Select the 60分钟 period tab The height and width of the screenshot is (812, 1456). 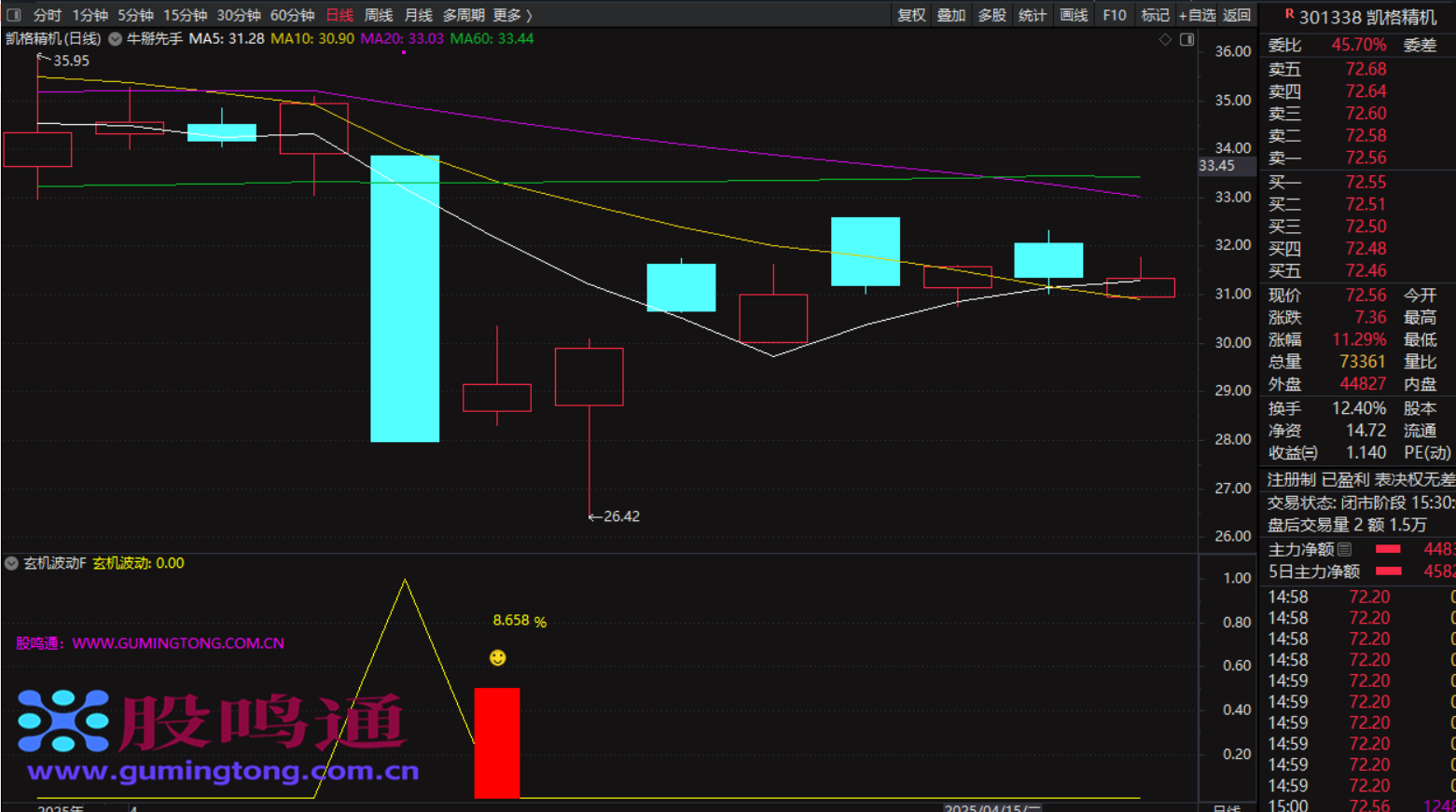coord(292,15)
